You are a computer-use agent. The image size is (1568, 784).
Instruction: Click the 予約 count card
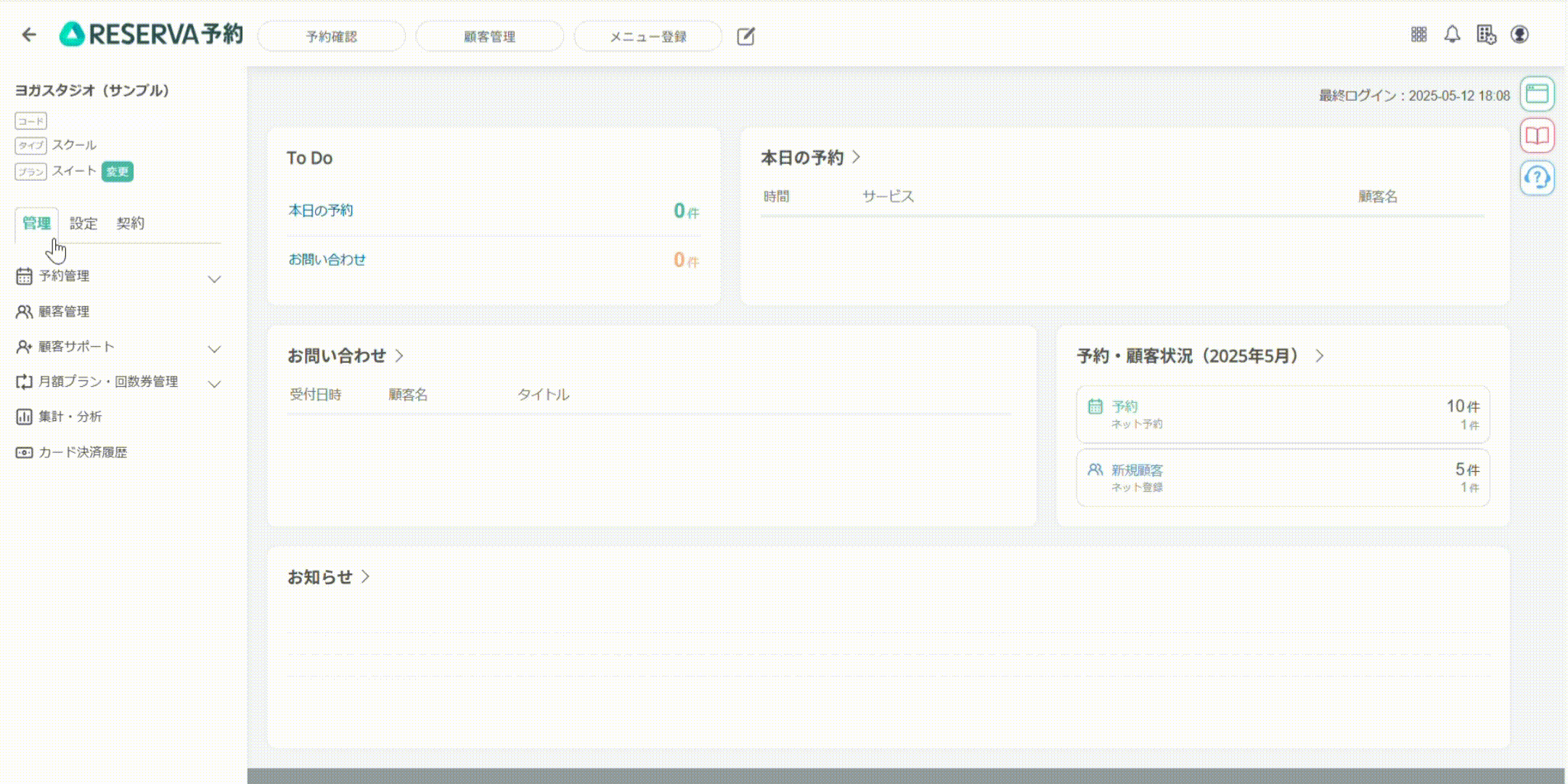click(x=1283, y=414)
